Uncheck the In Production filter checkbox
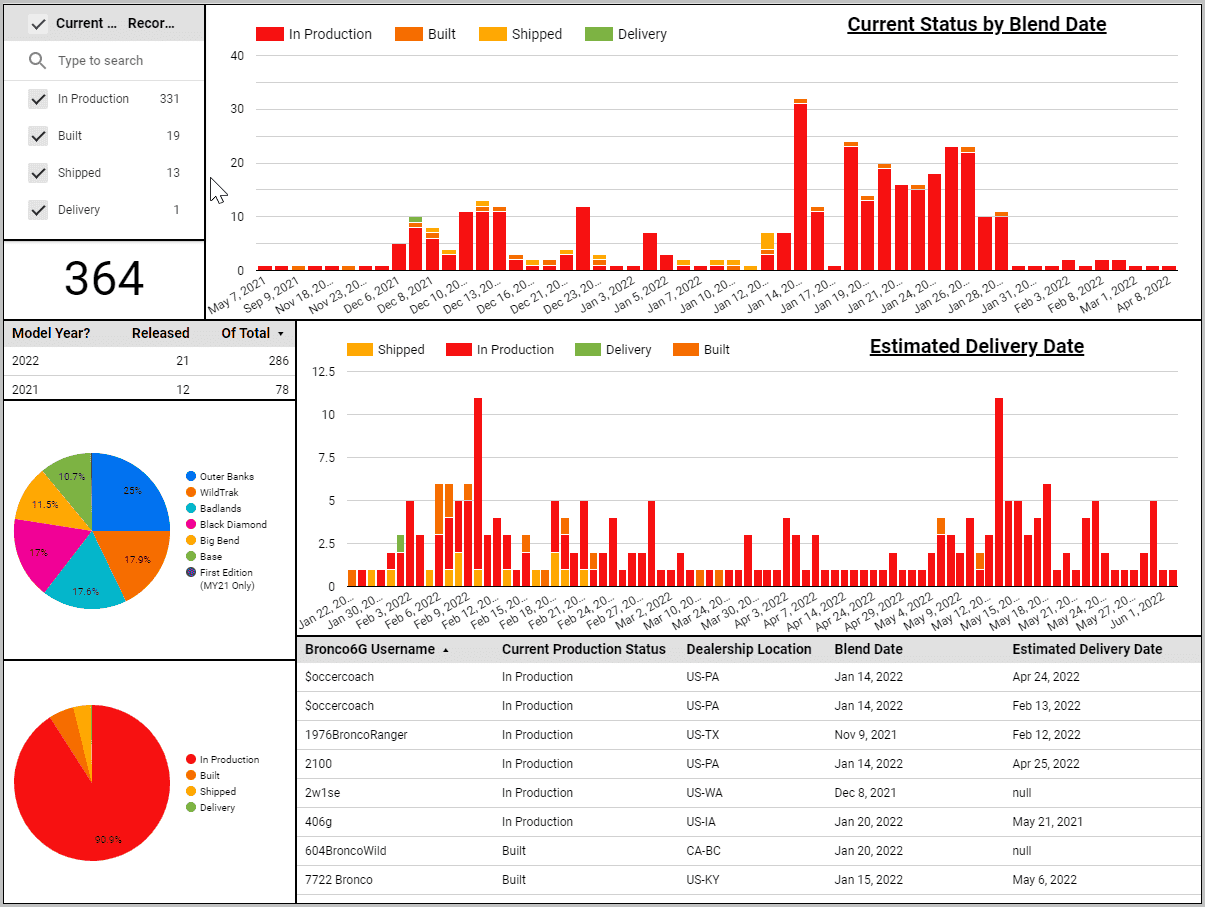The image size is (1205, 907). click(x=38, y=99)
